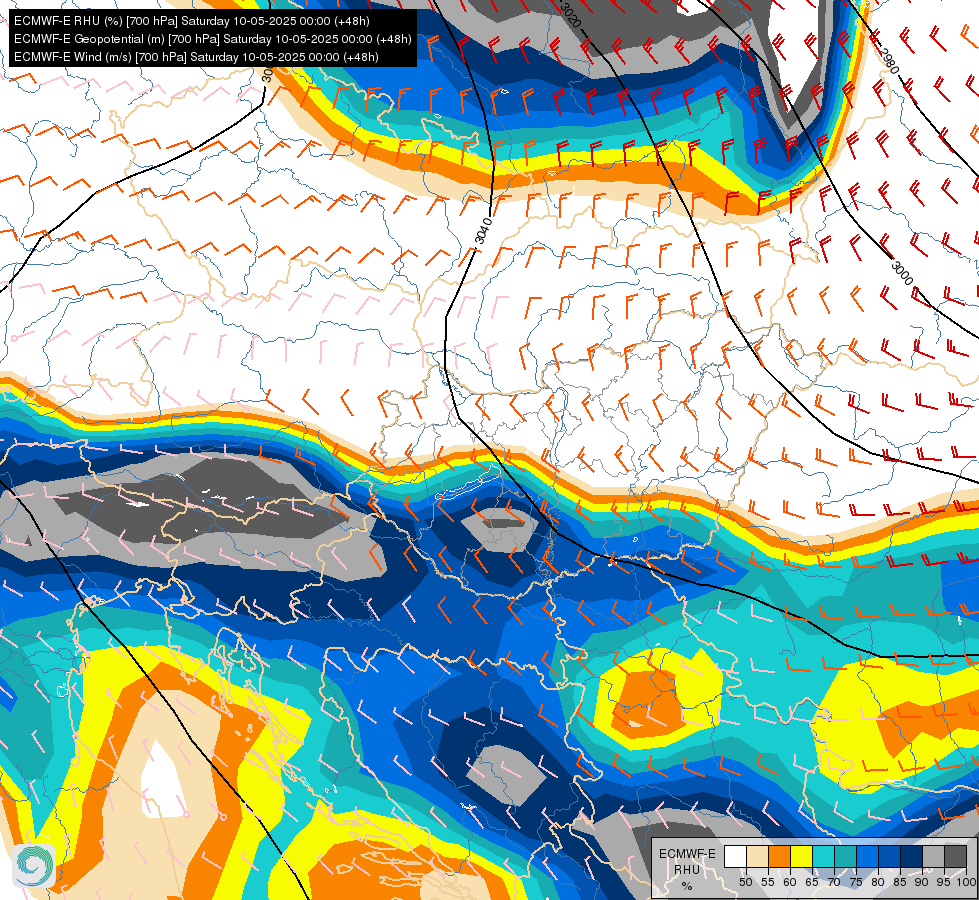The width and height of the screenshot is (979, 900).
Task: Click the 'ECMWF-E RHU (%) [700 hPa]' title line
Action: click(192, 21)
